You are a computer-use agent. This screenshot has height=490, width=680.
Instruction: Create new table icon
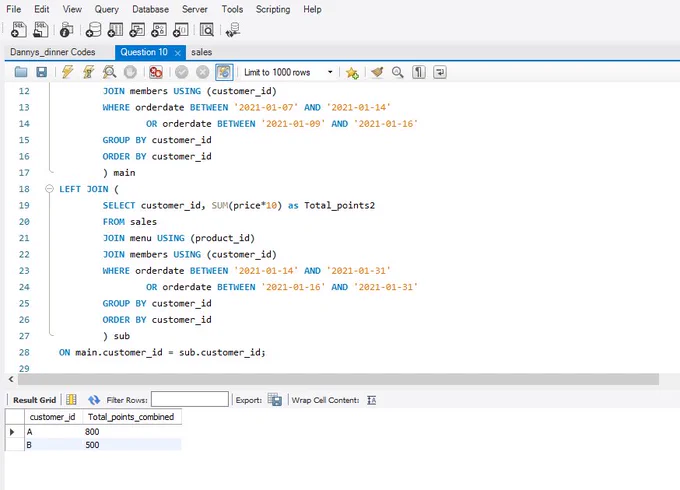click(x=115, y=30)
